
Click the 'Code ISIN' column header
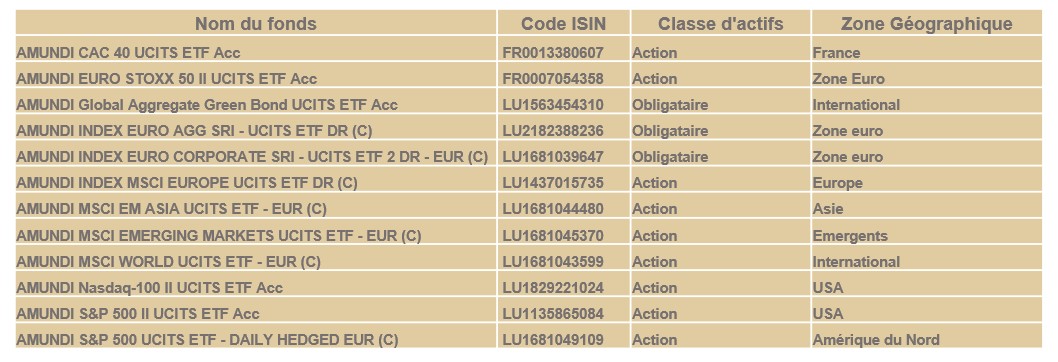[563, 24]
